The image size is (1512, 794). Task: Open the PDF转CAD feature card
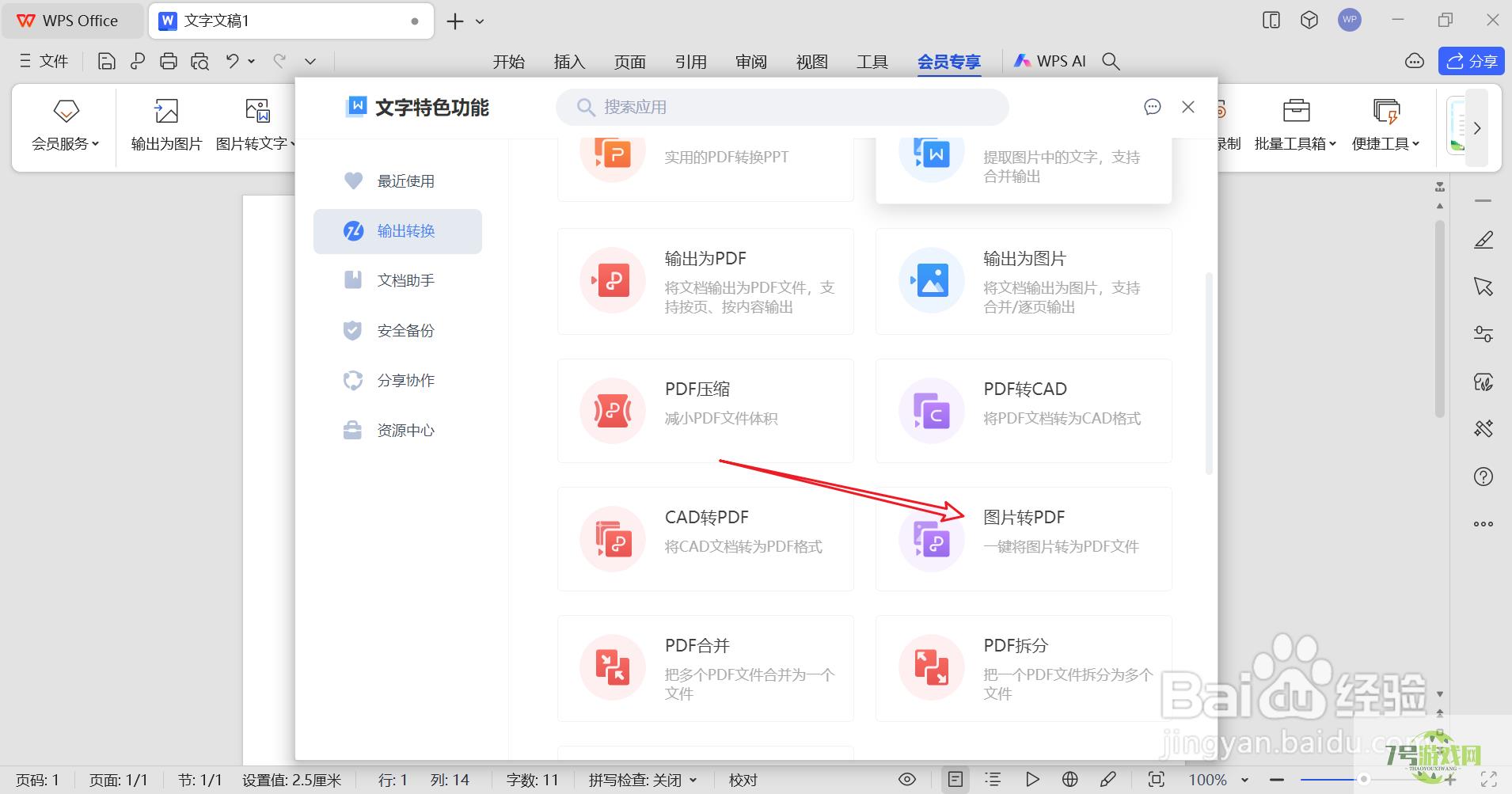click(1024, 411)
